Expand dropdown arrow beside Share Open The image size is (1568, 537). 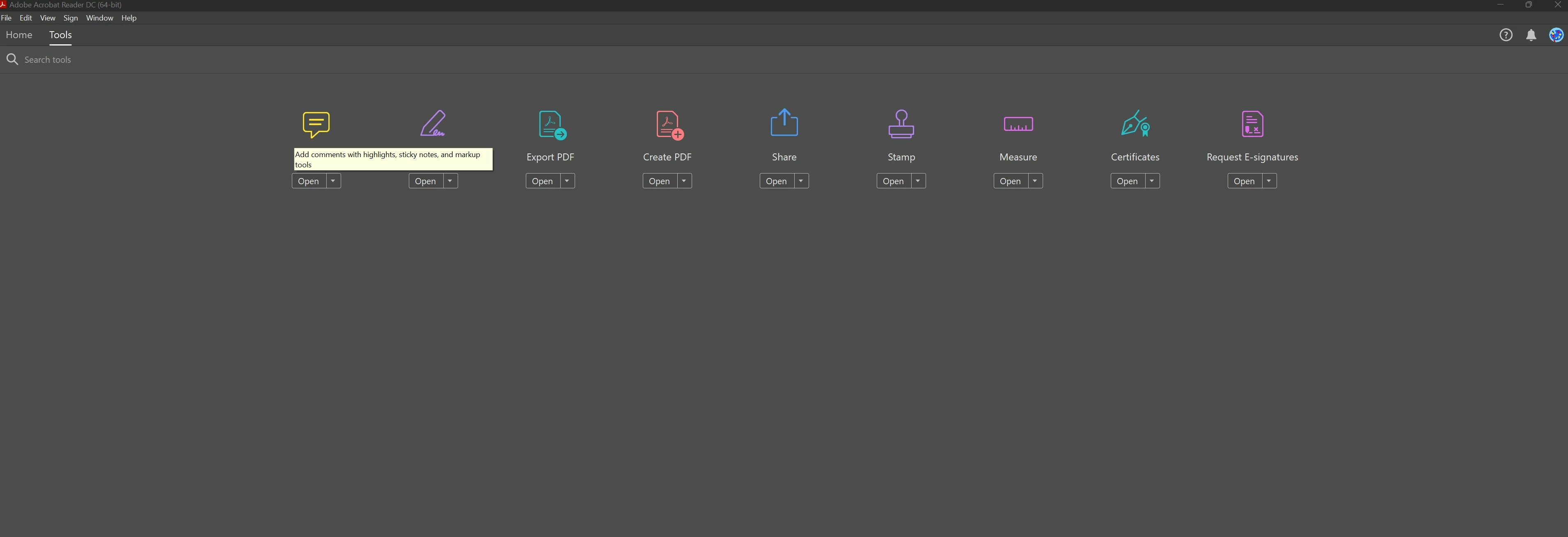tap(801, 181)
